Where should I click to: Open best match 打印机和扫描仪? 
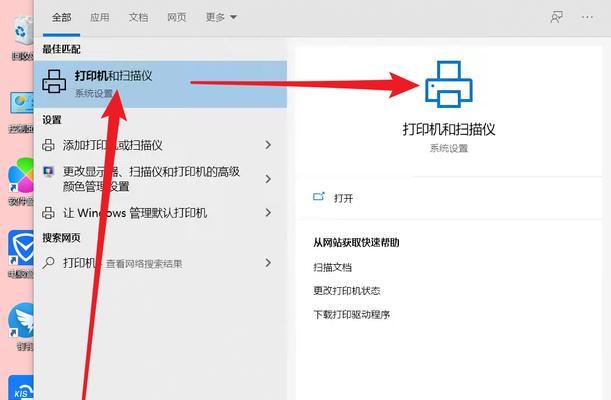click(x=161, y=84)
